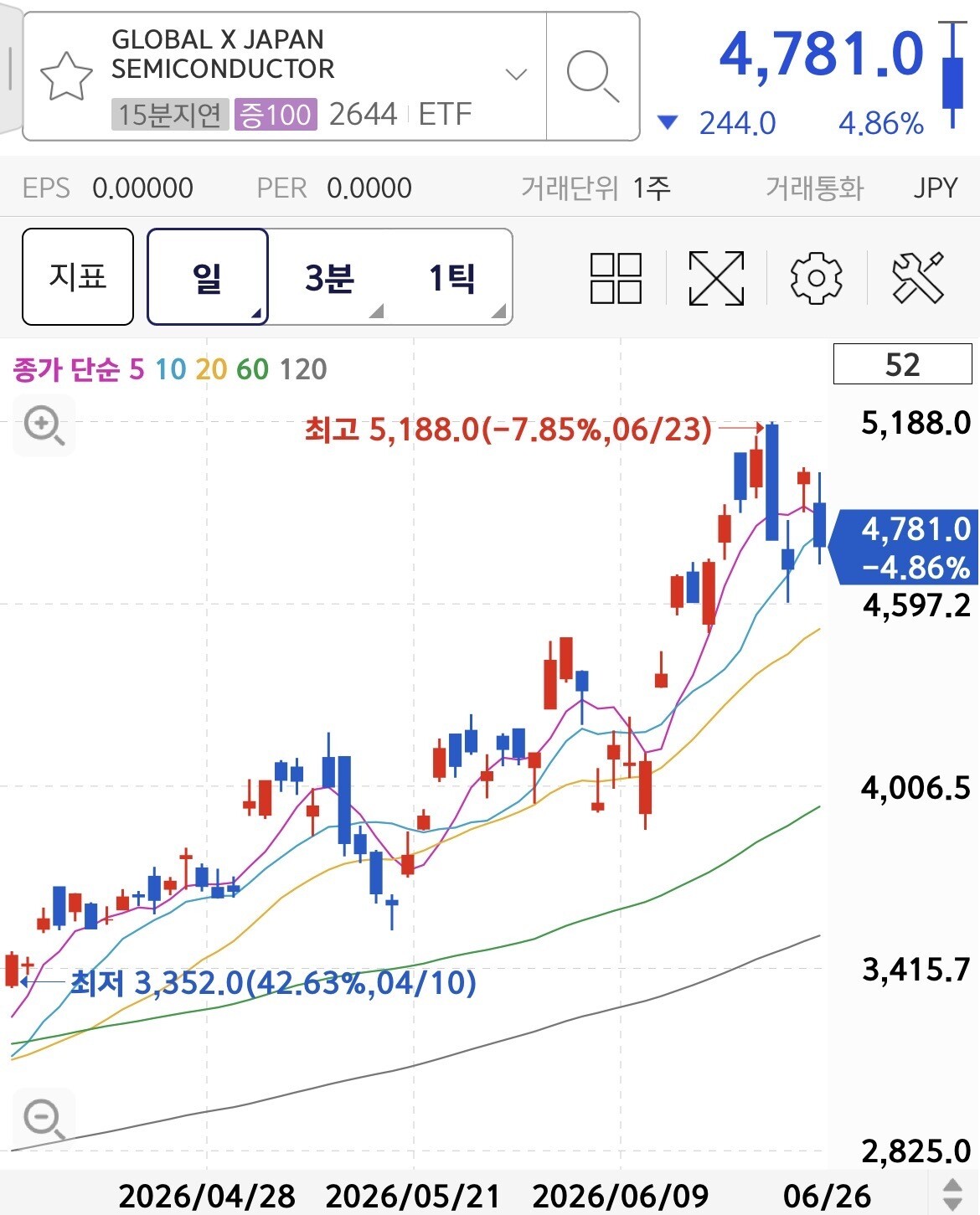Screen dimensions: 980x1215
Task: Click the current price tag 4,781.0 on axis
Action: 905,548
